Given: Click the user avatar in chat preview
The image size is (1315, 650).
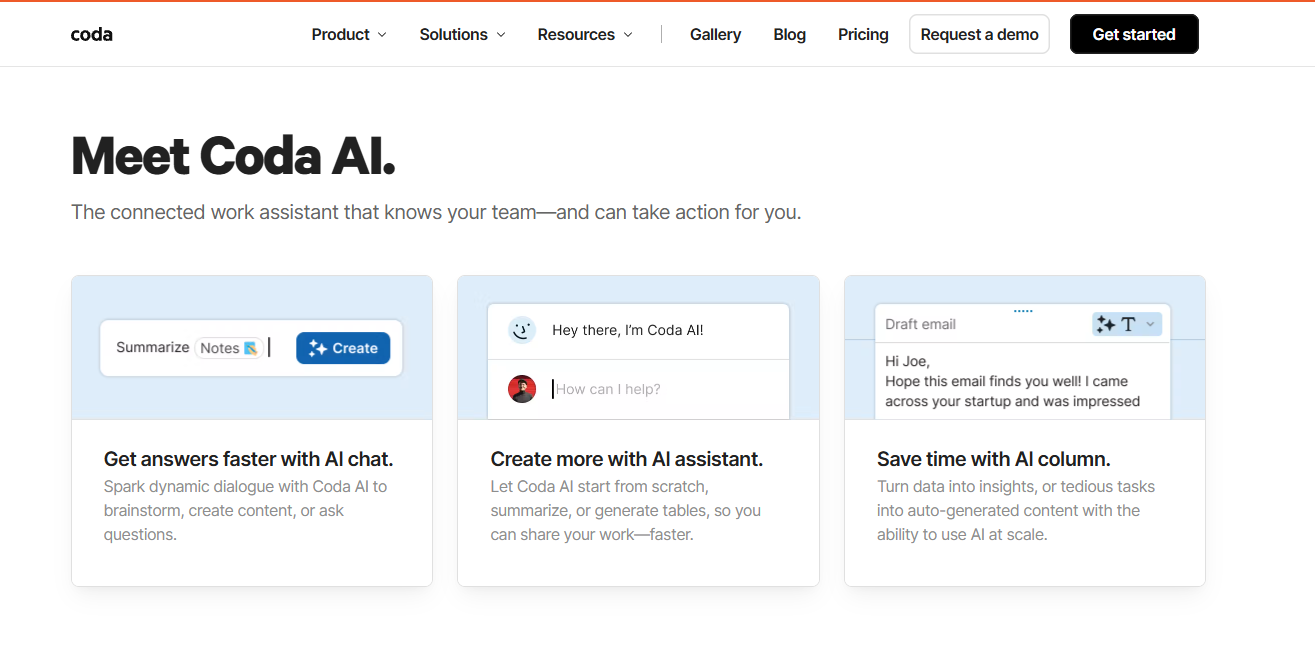Looking at the screenshot, I should tap(522, 389).
